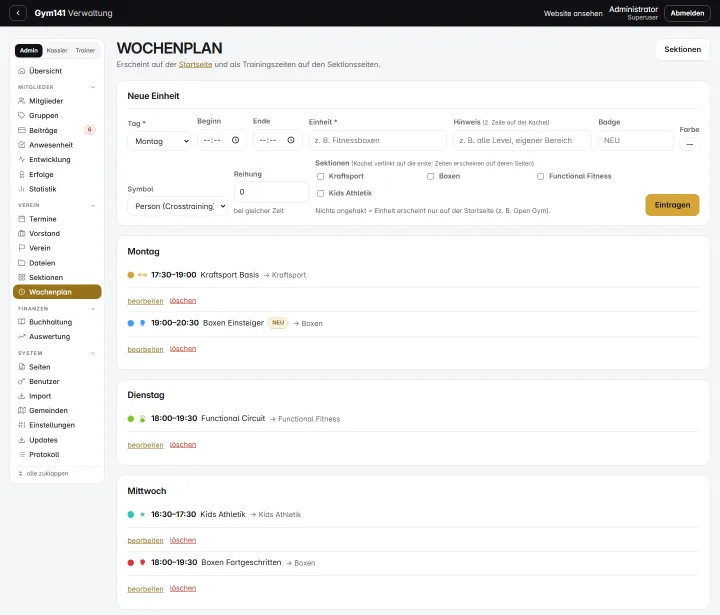Viewport: 720px width, 615px height.
Task: Open the Ende time picker clock icon
Action: click(291, 140)
